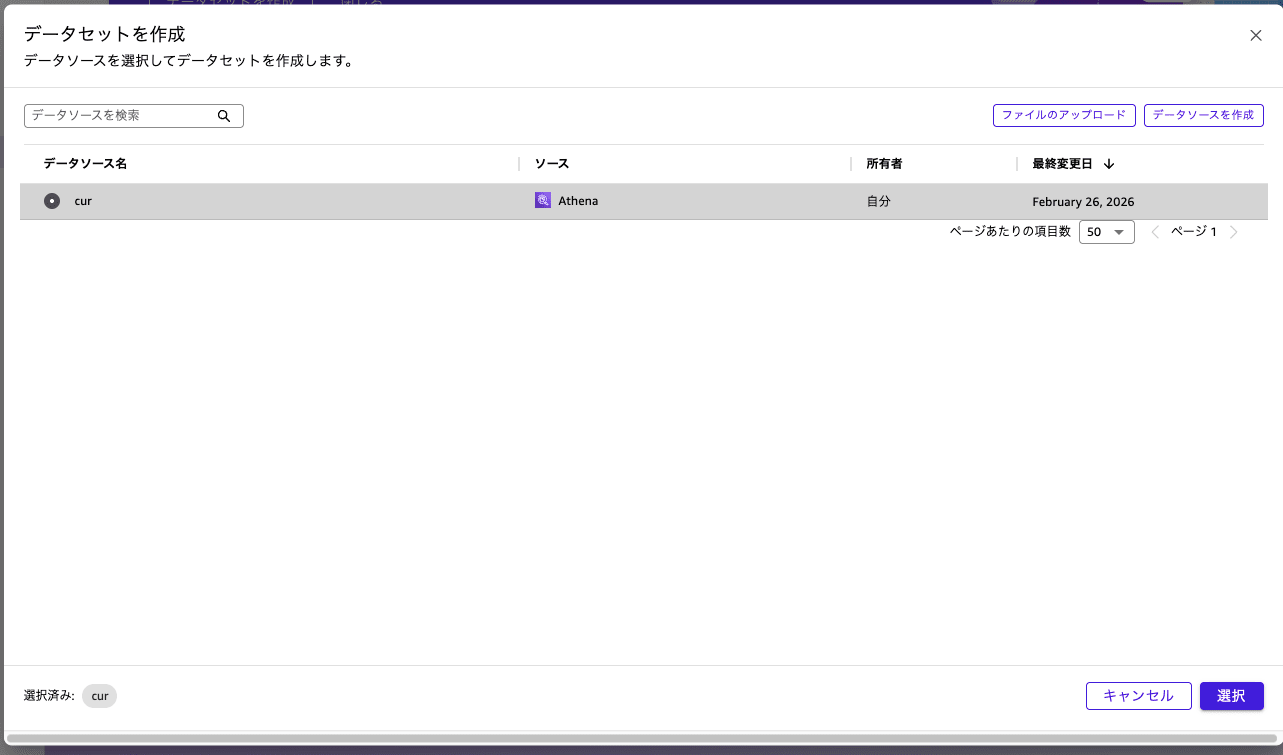Click ページ 1 in the pagination area
Screen dimensions: 1283x755
(x=1195, y=231)
